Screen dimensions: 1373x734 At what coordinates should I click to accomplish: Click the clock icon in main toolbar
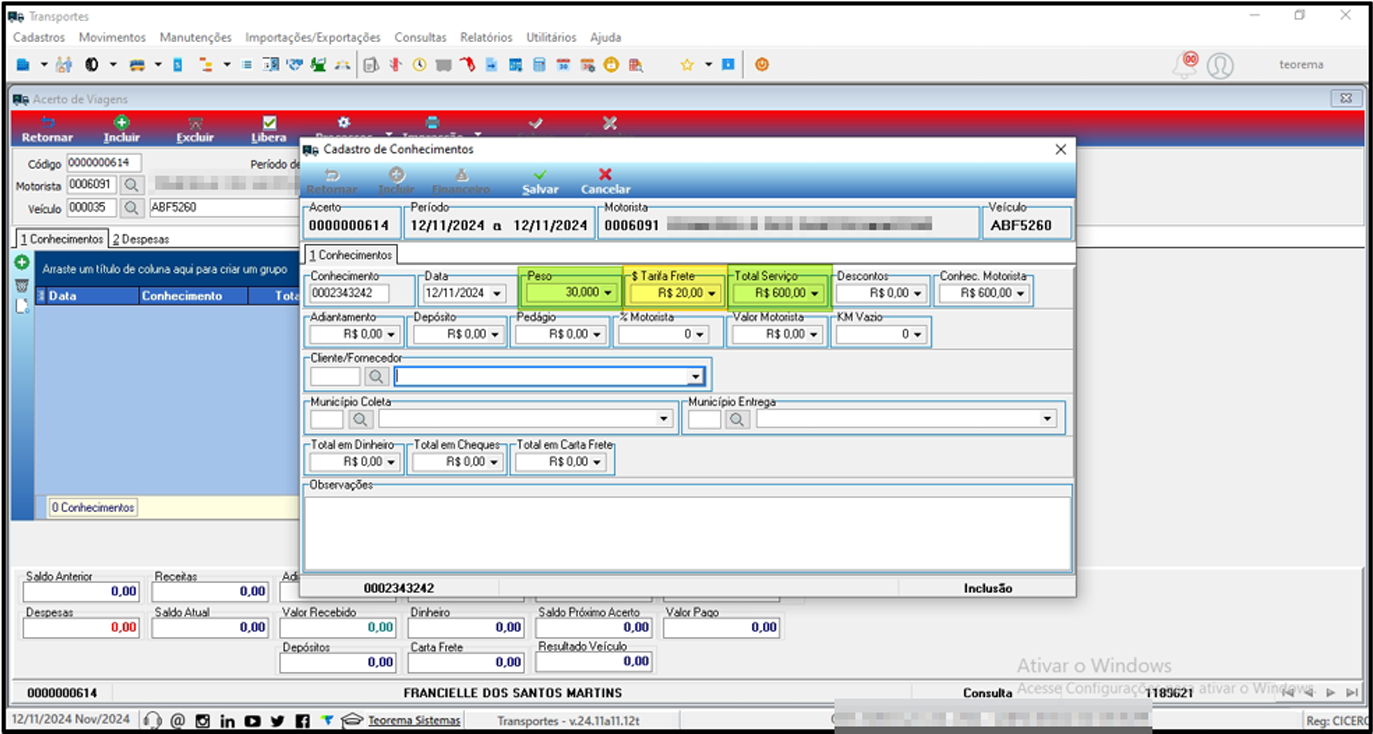[x=419, y=65]
